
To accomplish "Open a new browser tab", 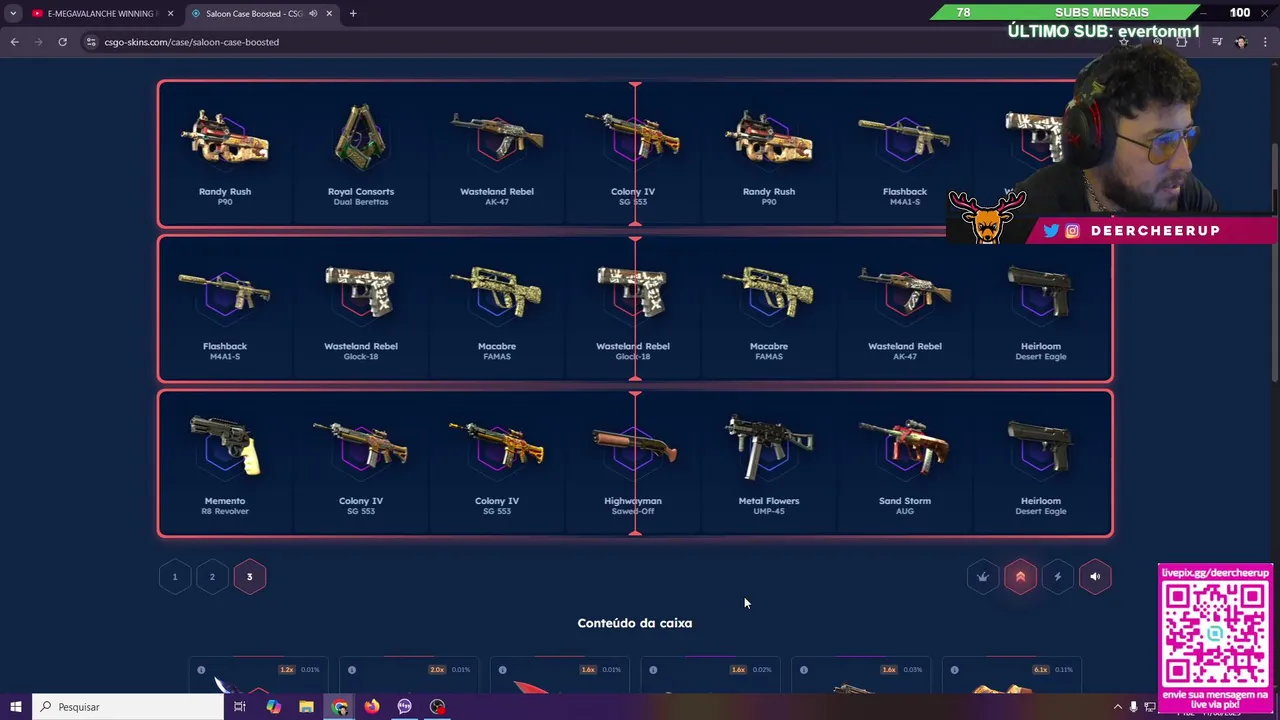I will coord(353,13).
